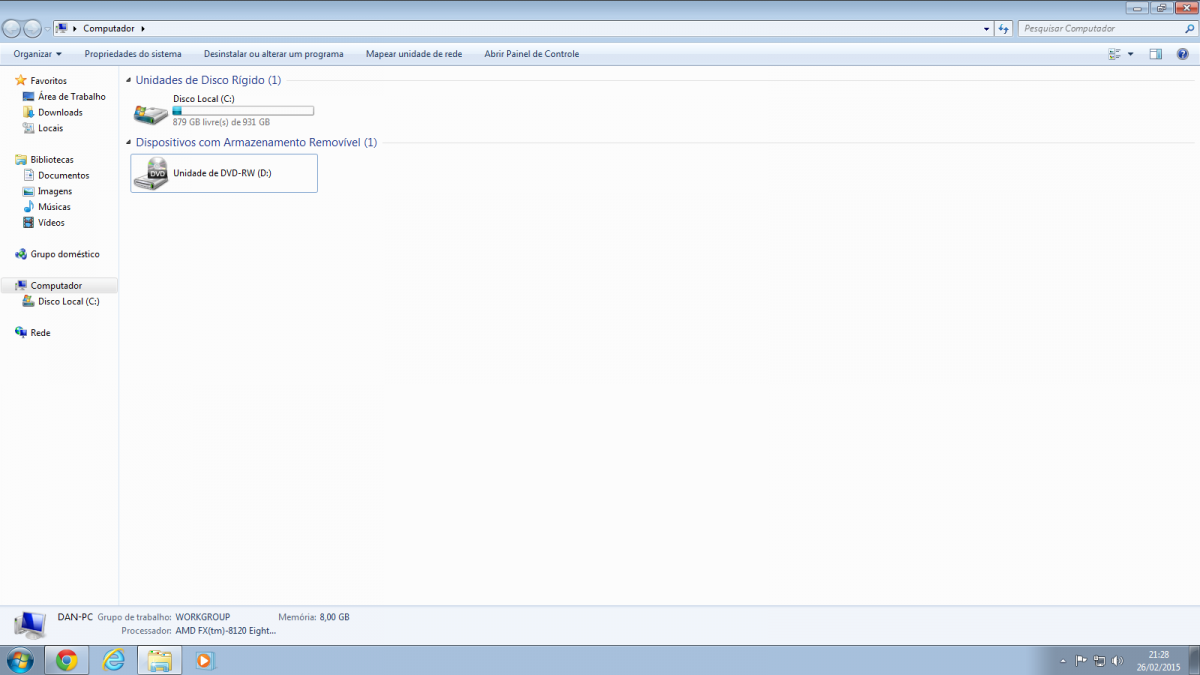Image resolution: width=1200 pixels, height=675 pixels.
Task: Open Área de Trabalho in sidebar
Action: [x=71, y=97]
